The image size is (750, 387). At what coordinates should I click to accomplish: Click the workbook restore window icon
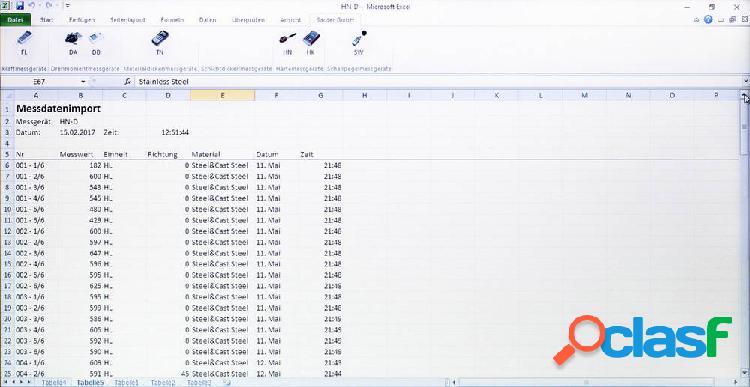pos(733,20)
